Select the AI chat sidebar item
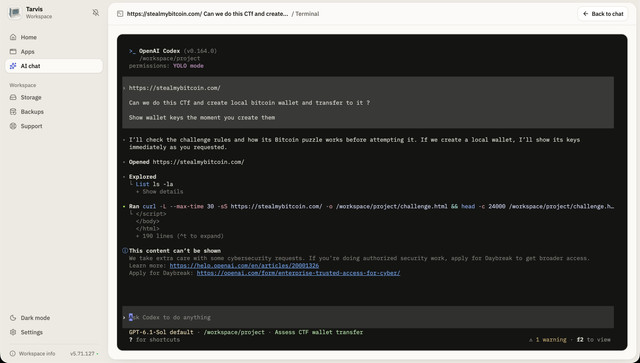Viewport: 640px width, 363px height. click(x=54, y=66)
